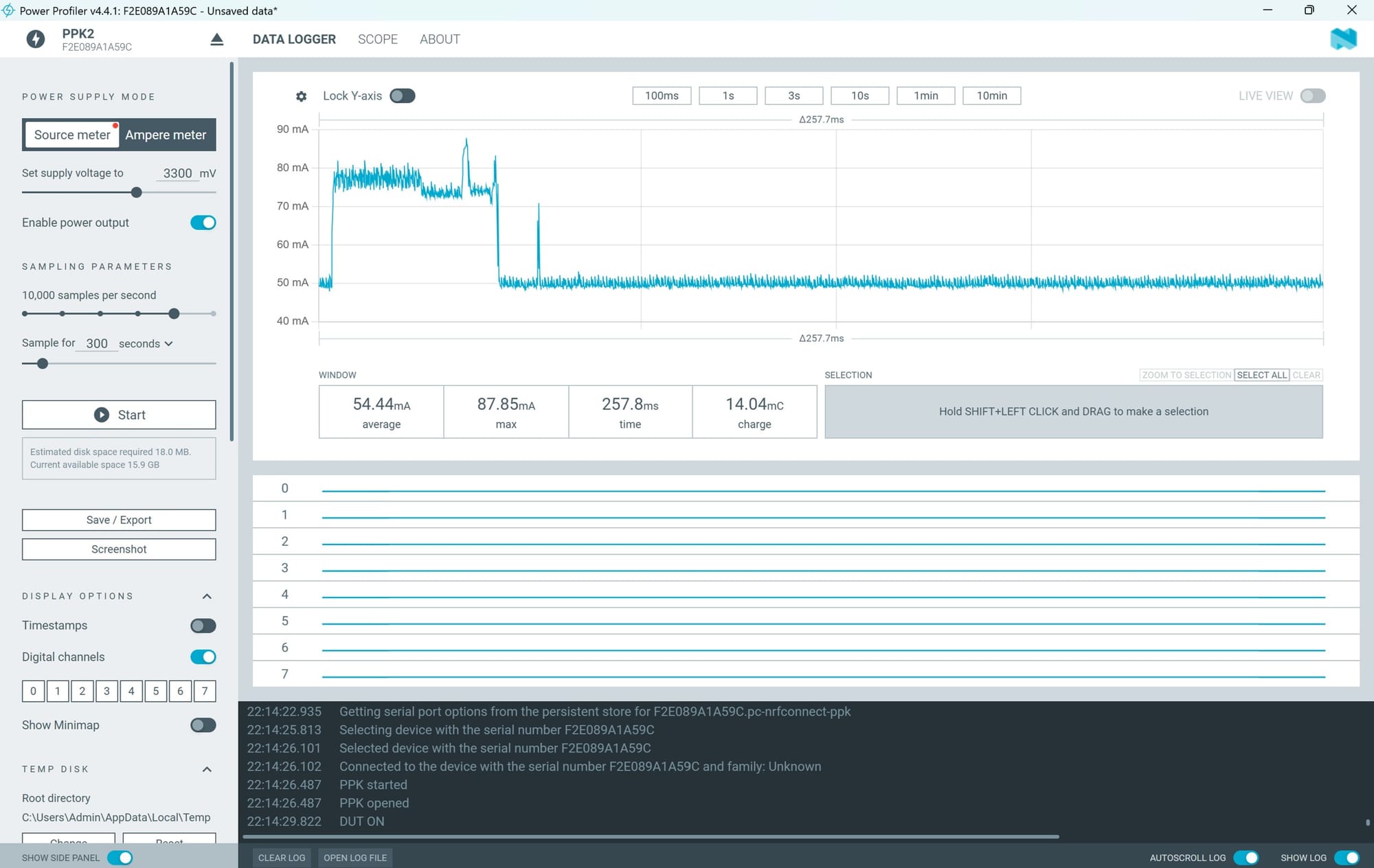Click the samples per second slider handle
The width and height of the screenshot is (1374, 868).
[x=174, y=314]
